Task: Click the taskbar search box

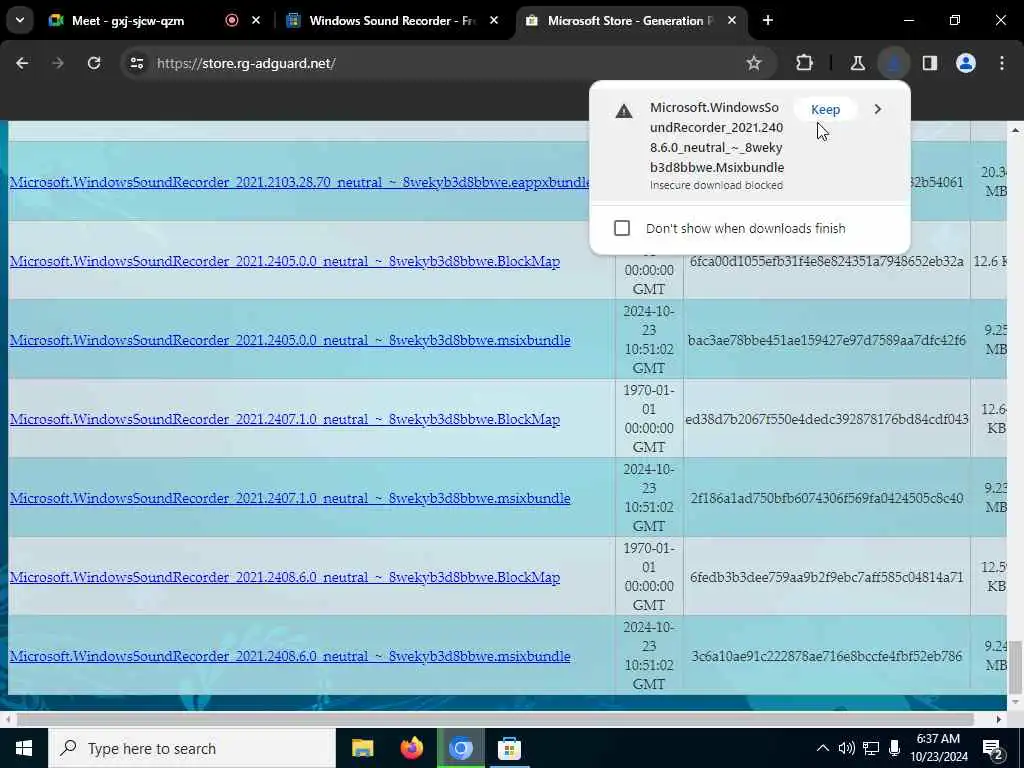Action: [191, 748]
